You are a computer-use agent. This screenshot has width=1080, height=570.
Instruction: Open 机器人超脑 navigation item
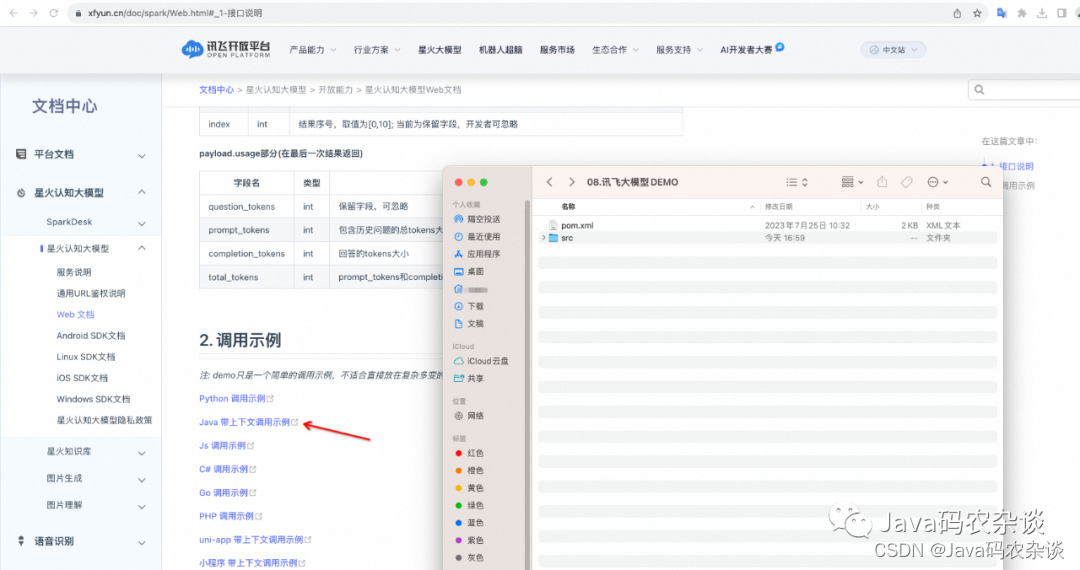tap(501, 50)
